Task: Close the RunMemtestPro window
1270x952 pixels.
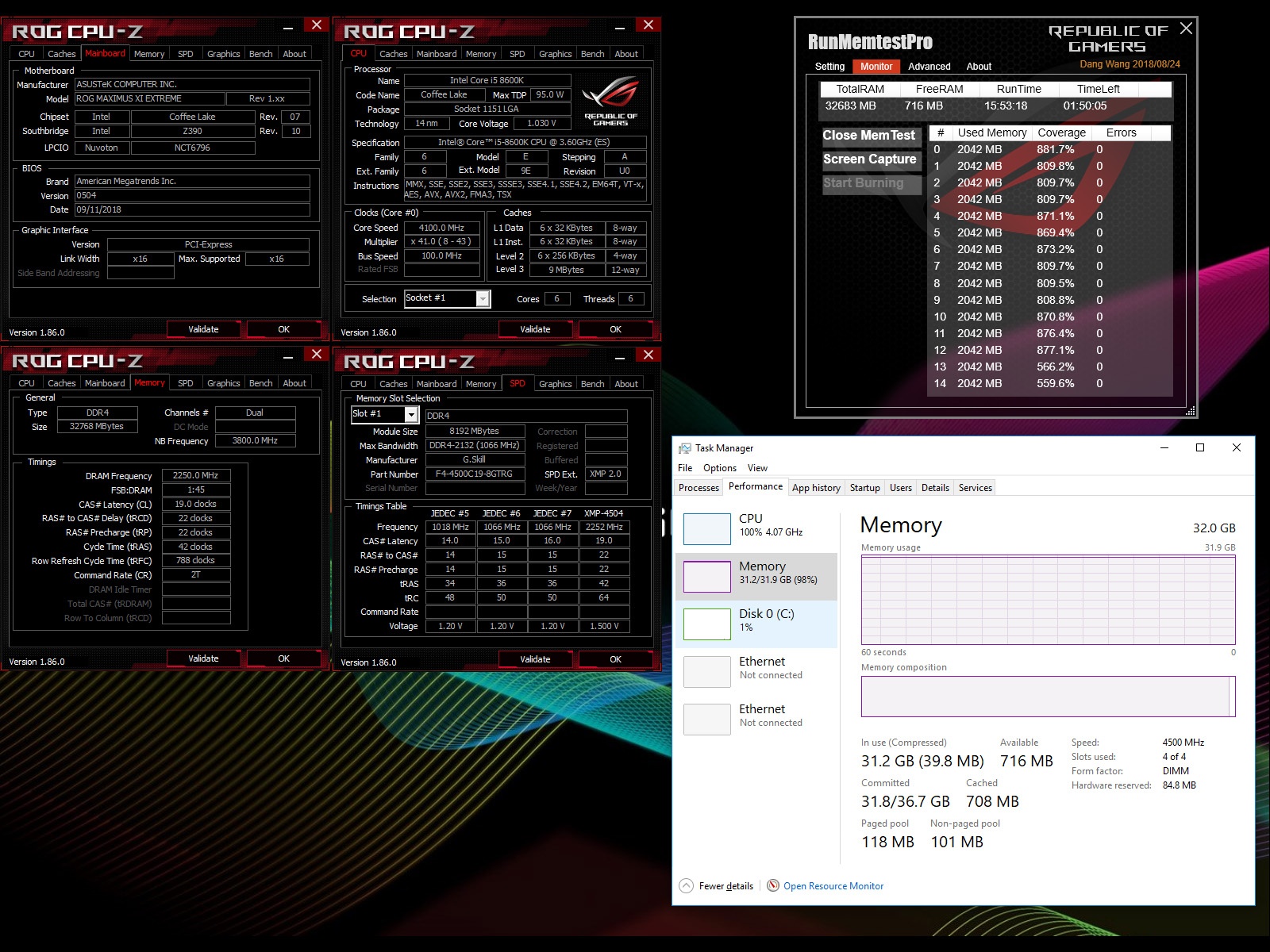Action: click(x=1186, y=29)
